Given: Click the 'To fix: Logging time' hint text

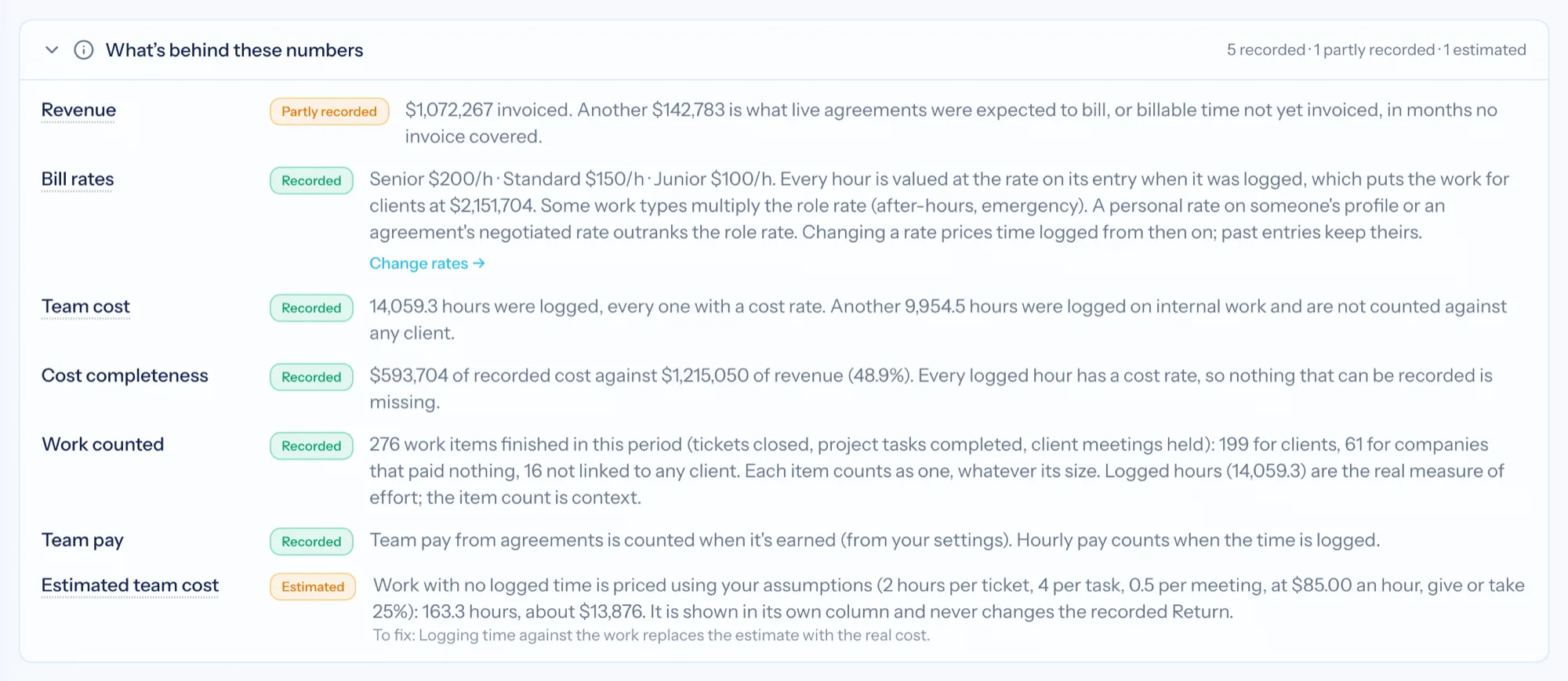Looking at the screenshot, I should (x=652, y=636).
